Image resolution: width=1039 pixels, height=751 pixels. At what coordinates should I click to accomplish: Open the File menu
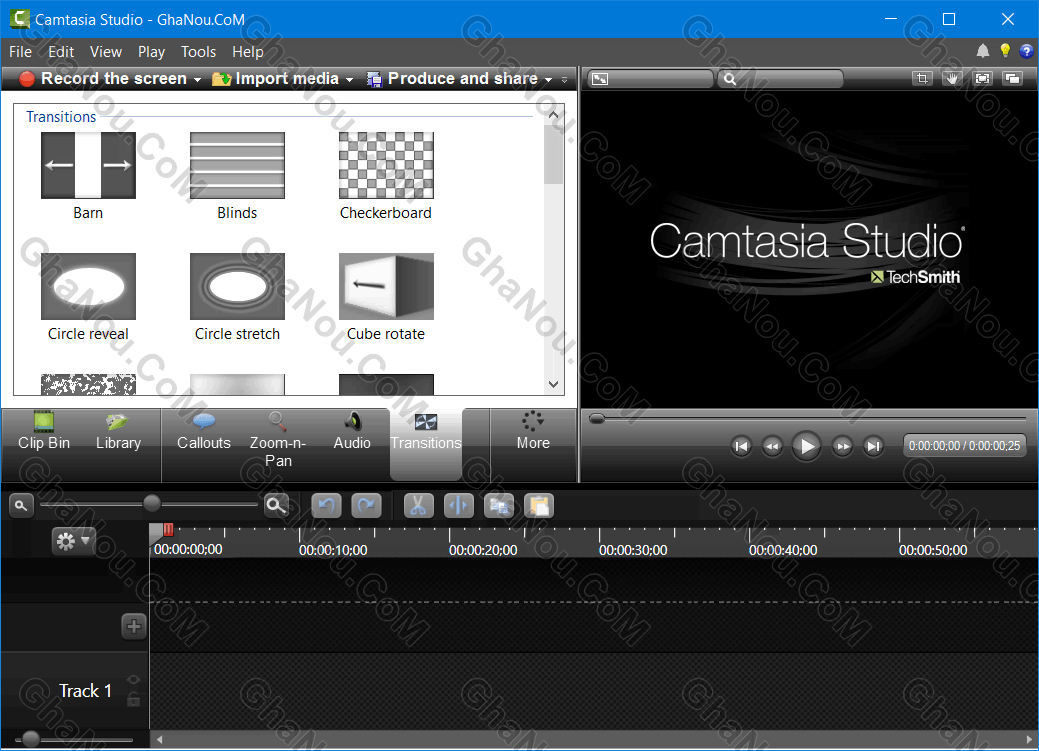(21, 52)
